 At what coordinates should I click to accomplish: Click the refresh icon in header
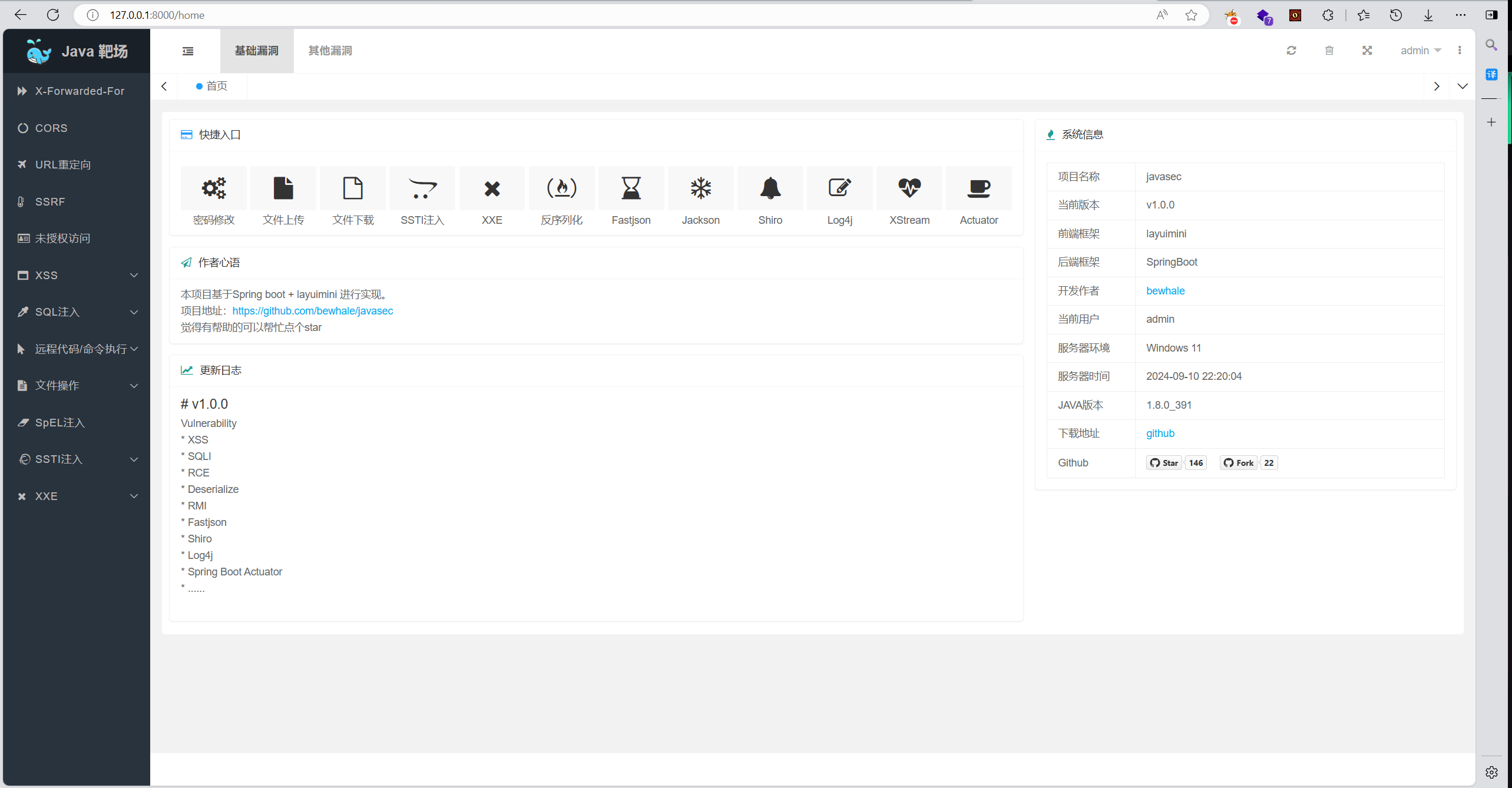tap(1291, 51)
